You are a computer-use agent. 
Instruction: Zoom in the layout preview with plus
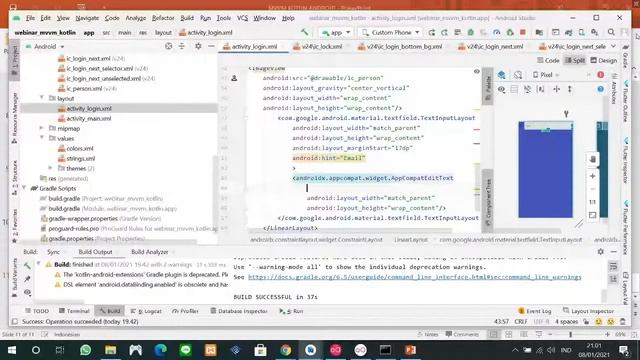(x=593, y=176)
